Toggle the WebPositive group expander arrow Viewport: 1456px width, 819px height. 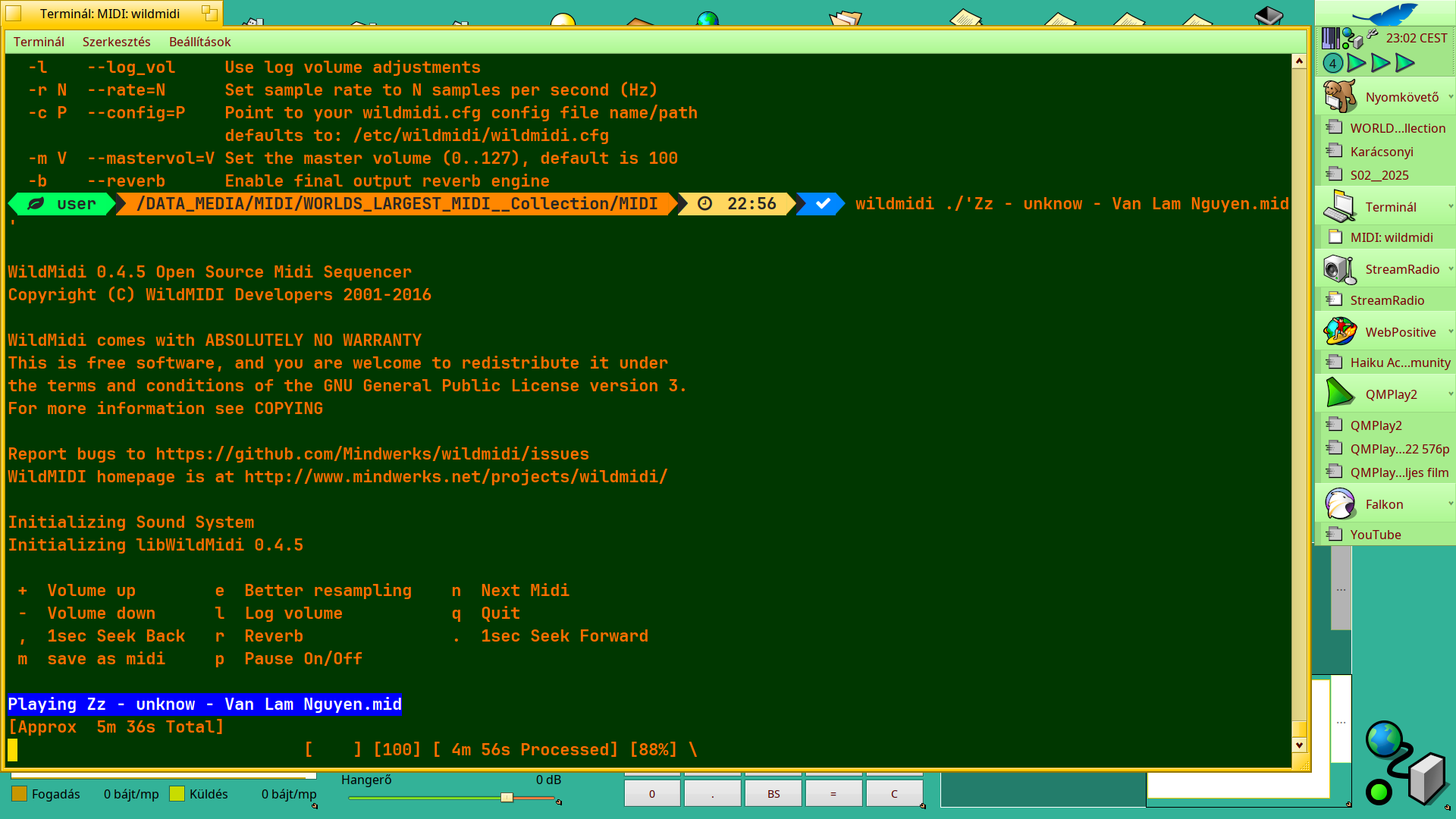(1450, 331)
